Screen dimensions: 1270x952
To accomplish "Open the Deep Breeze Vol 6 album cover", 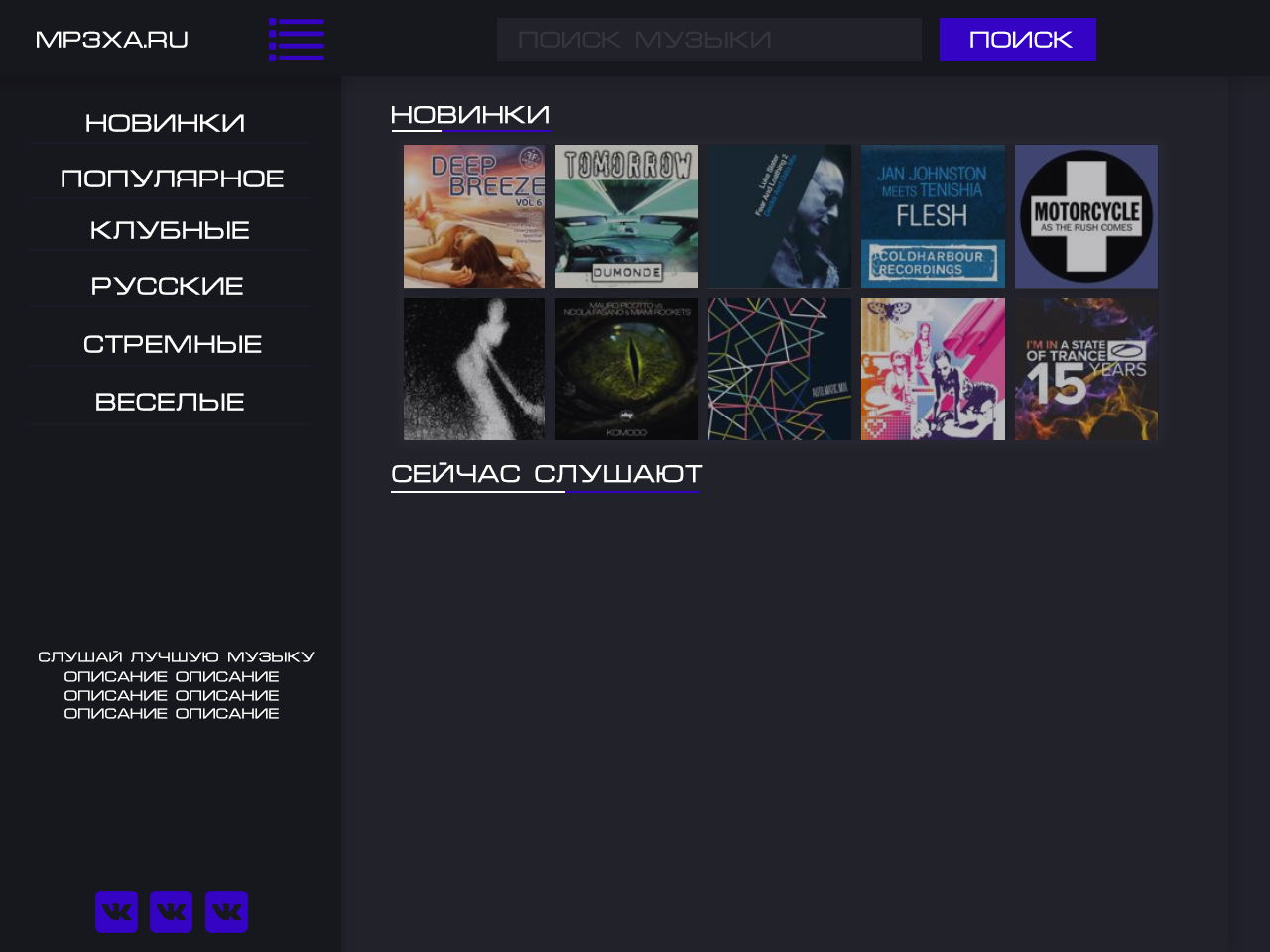I will (474, 216).
